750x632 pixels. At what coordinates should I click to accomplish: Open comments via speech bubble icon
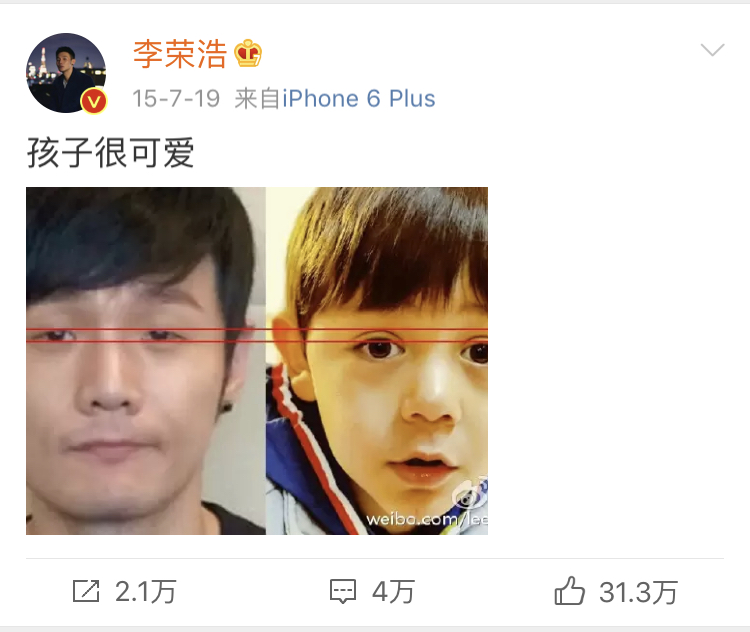(343, 591)
